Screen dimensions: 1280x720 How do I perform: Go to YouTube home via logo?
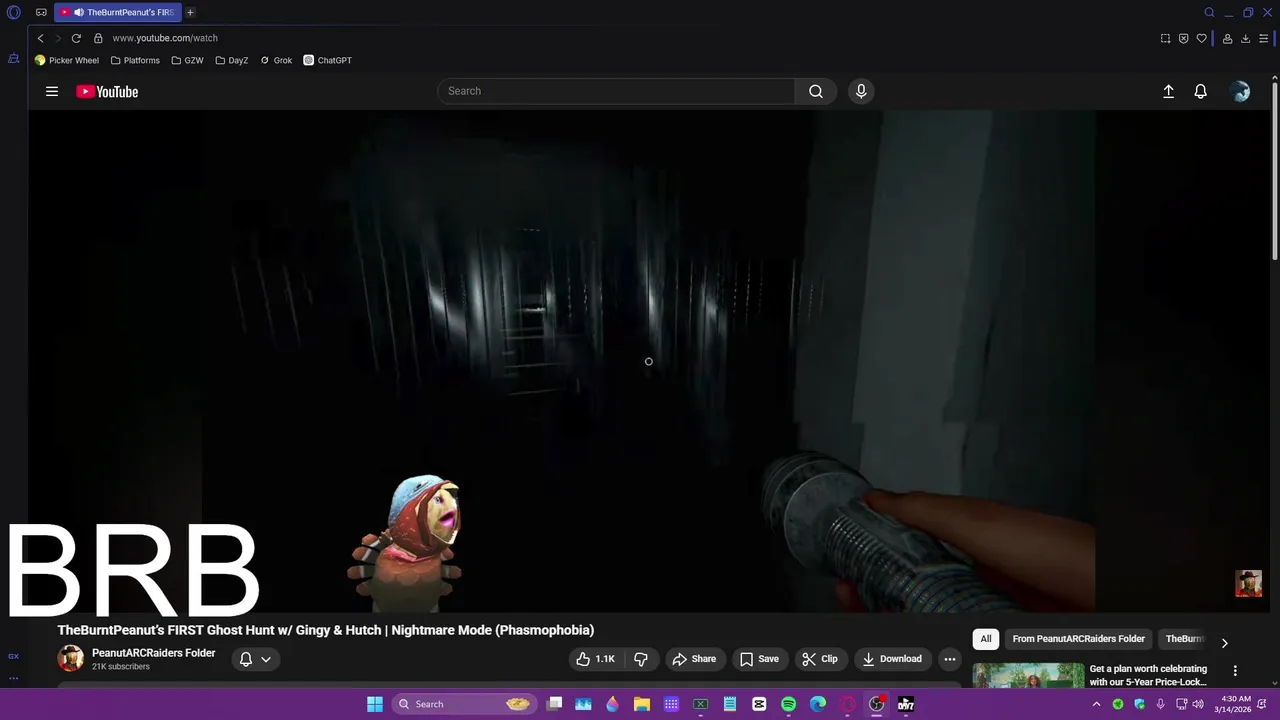107,91
